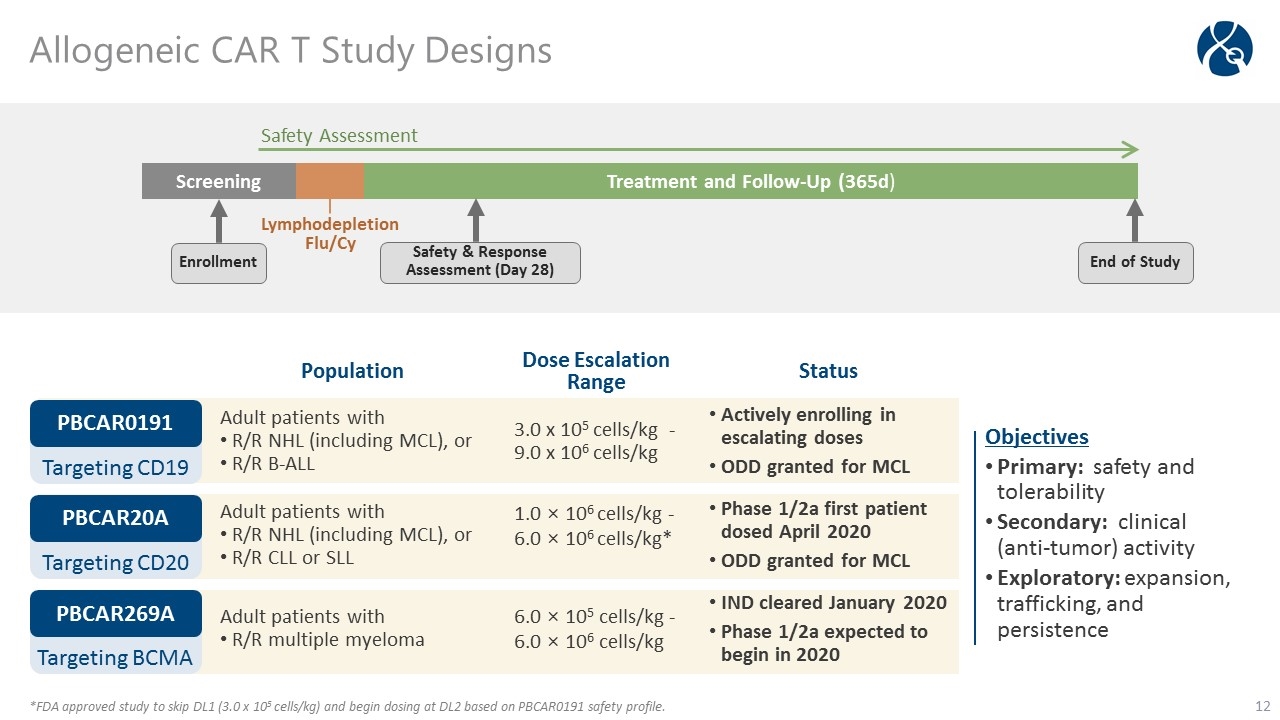Click the R/R multiple myeloma bullet

click(322, 640)
